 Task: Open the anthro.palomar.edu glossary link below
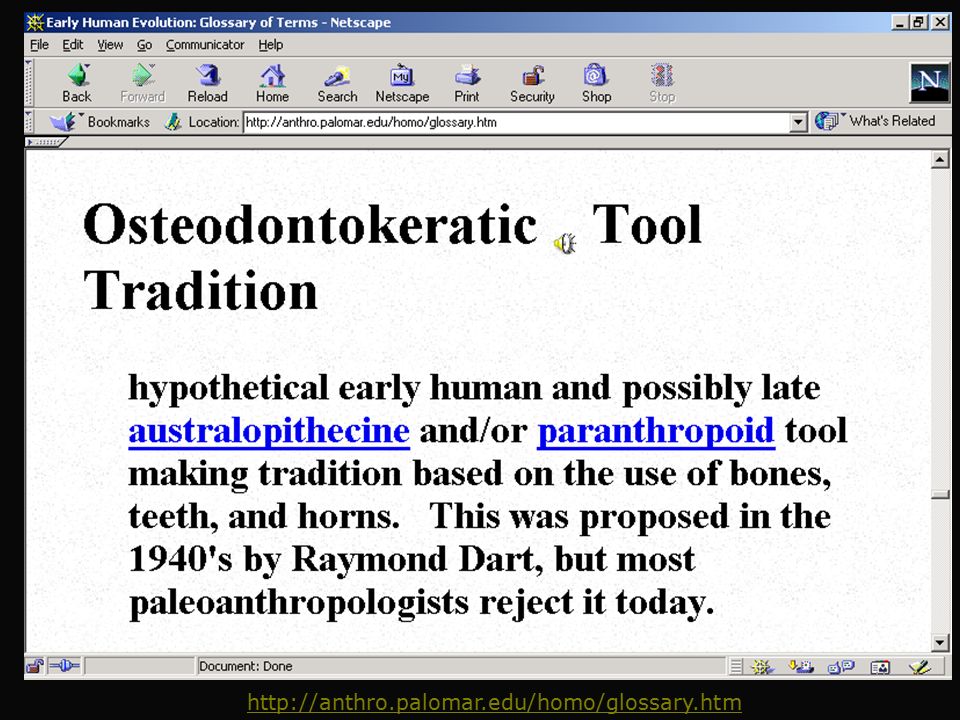pyautogui.click(x=494, y=702)
